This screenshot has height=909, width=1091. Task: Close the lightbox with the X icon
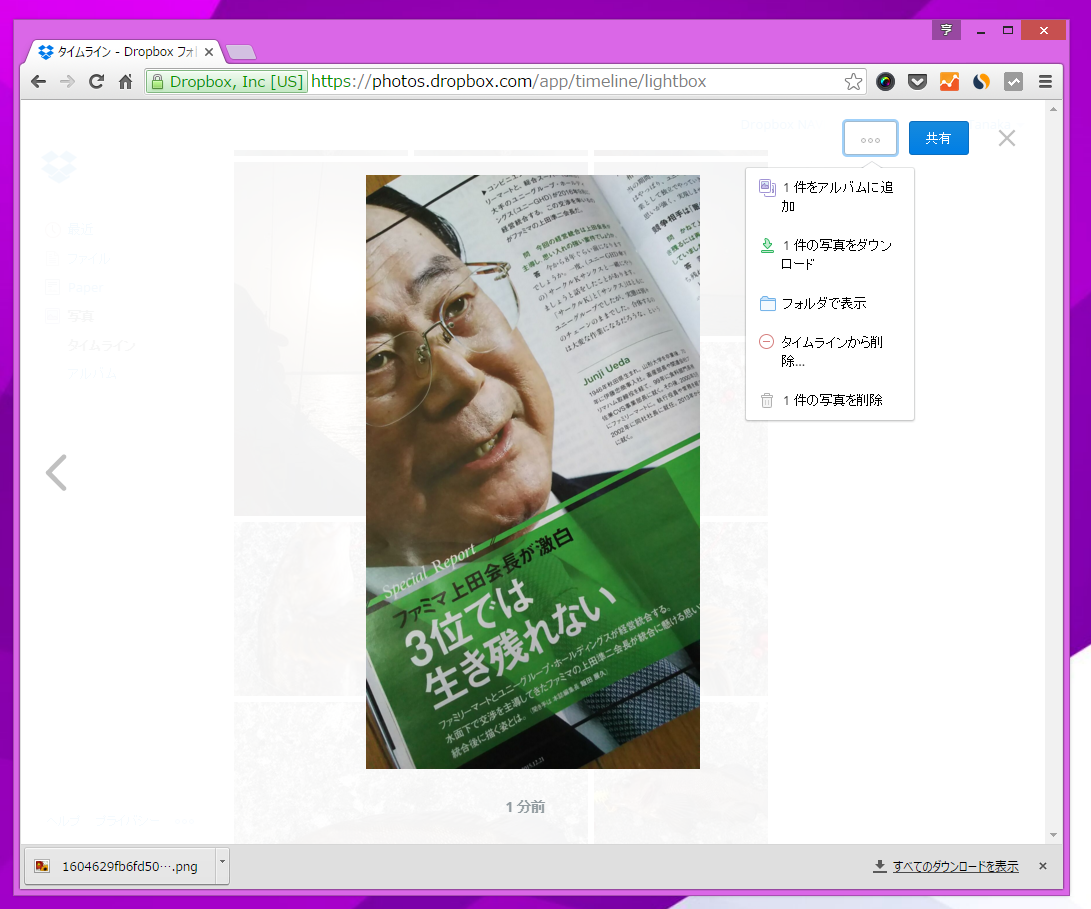tap(1006, 138)
